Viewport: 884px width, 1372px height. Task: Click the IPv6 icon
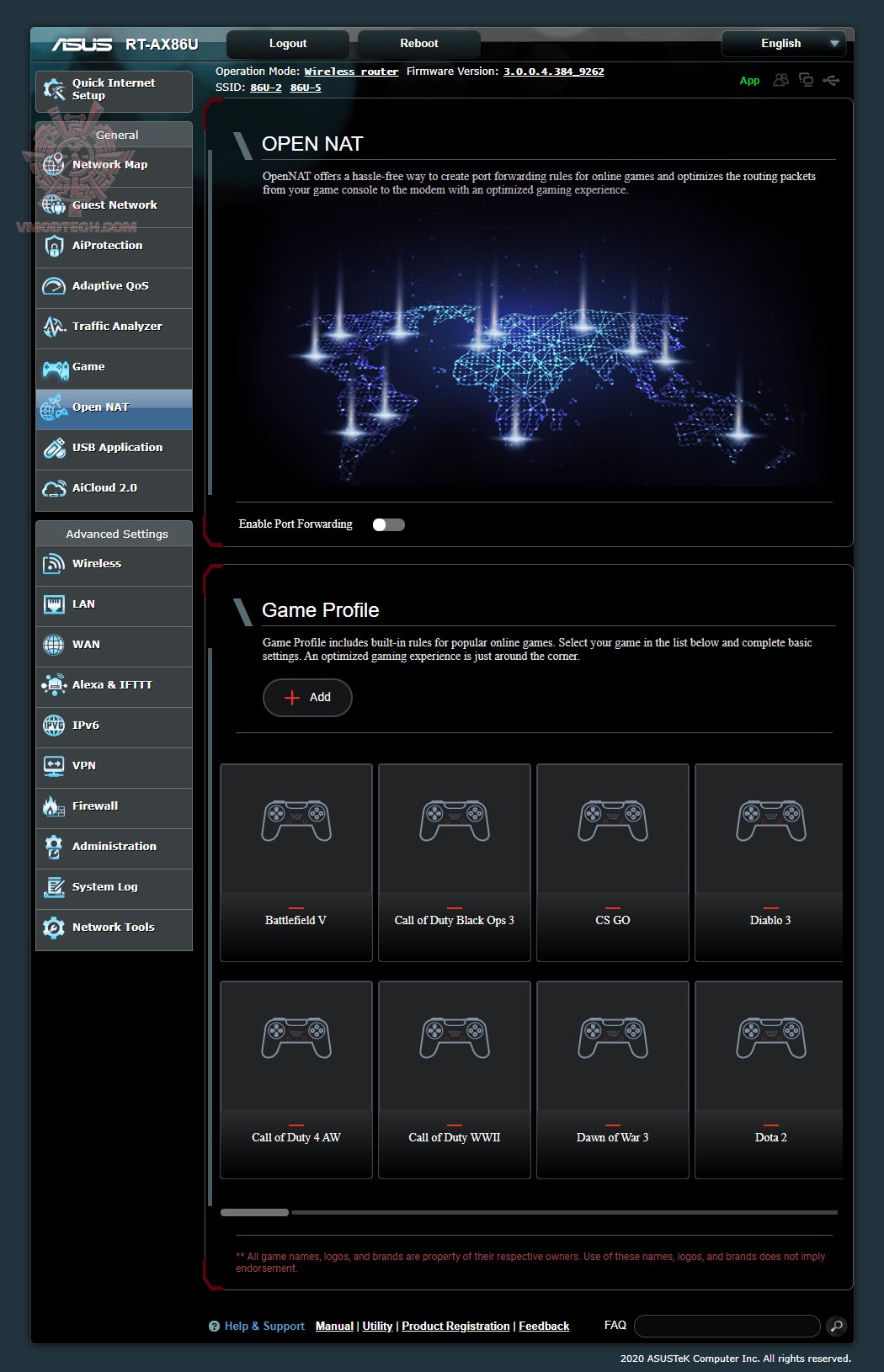pos(54,726)
